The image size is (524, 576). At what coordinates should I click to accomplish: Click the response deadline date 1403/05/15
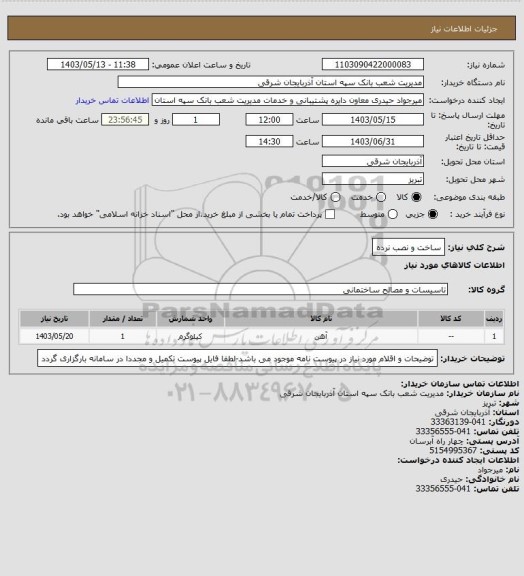373,120
